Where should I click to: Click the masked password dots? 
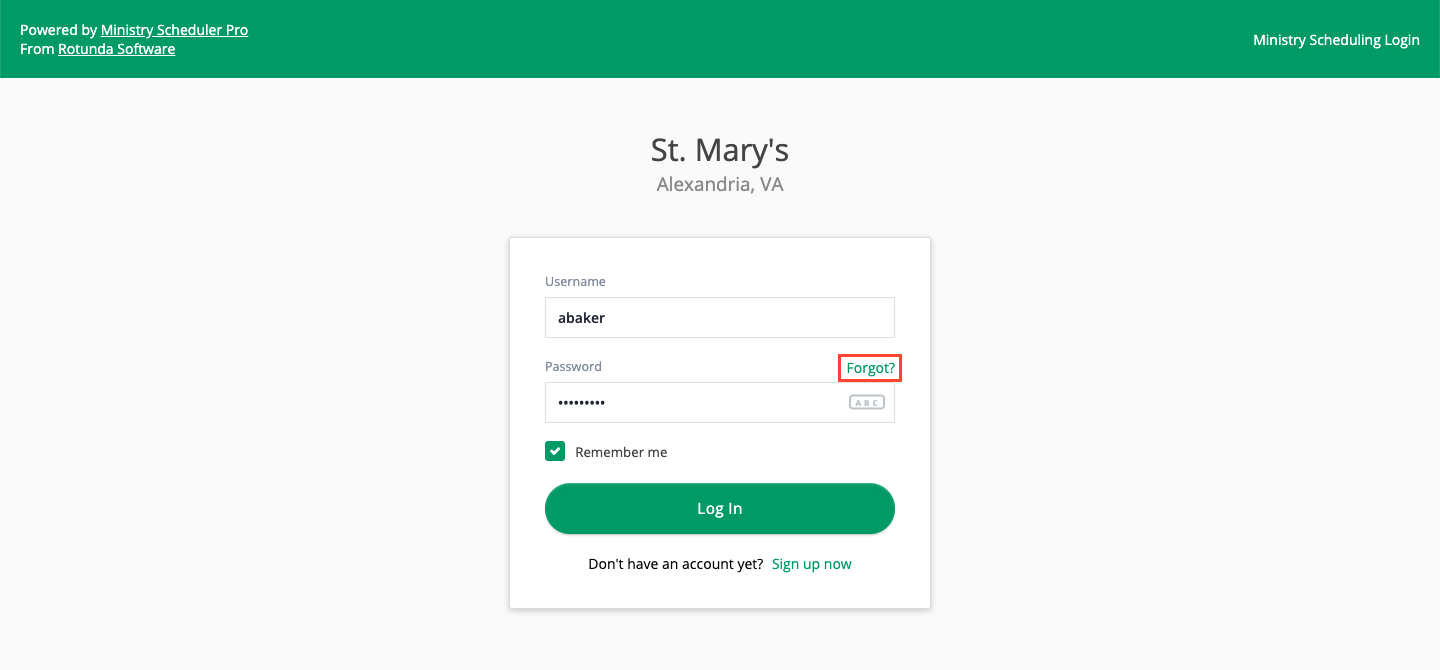(581, 402)
